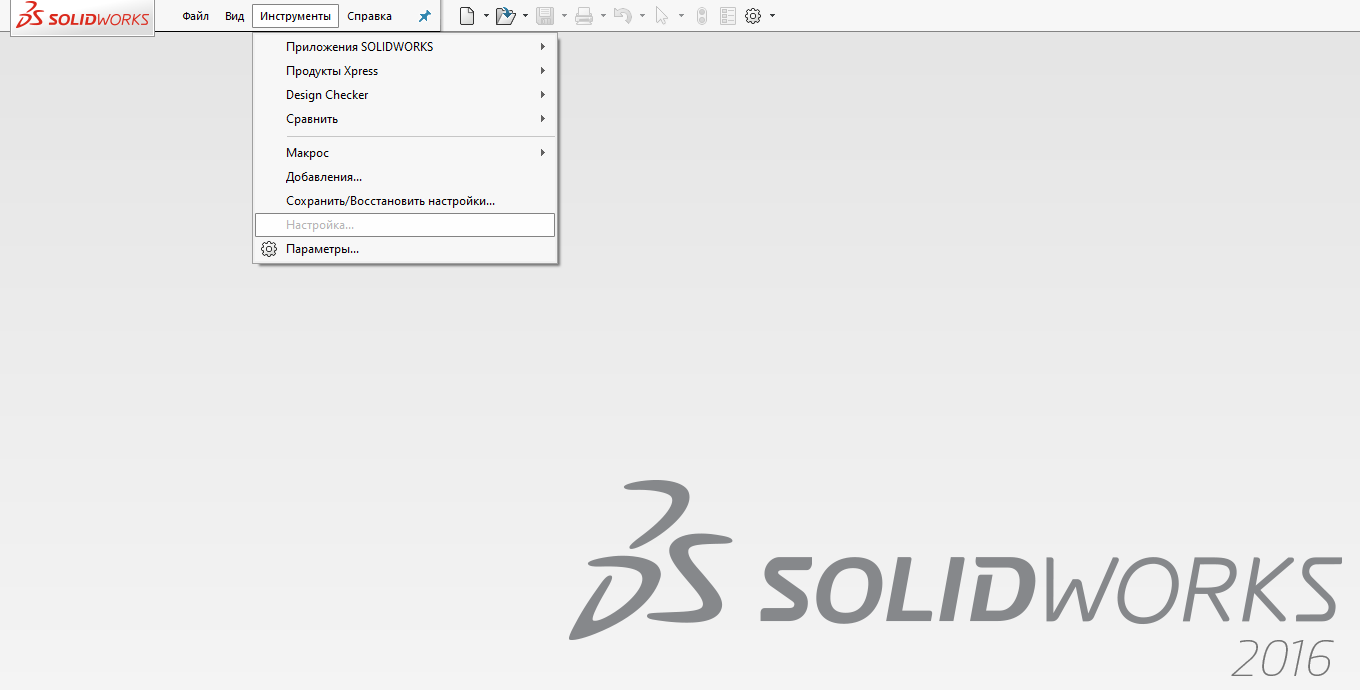1360x690 pixels.
Task: Expand the New document dropdown arrow
Action: coord(486,16)
